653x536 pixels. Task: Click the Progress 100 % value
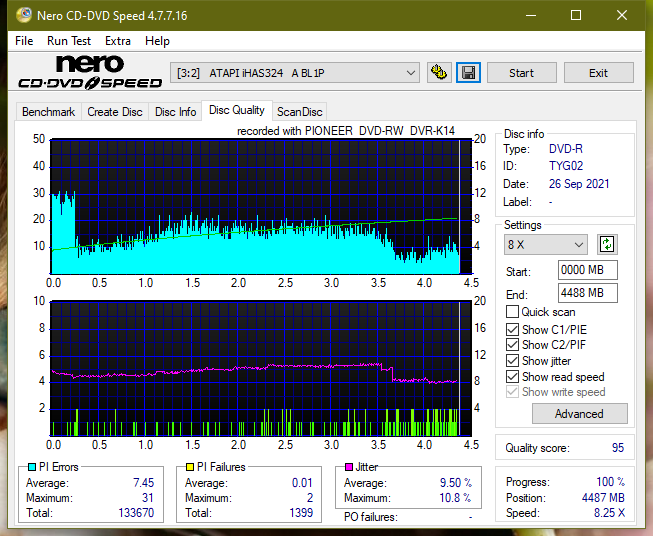[x=611, y=482]
